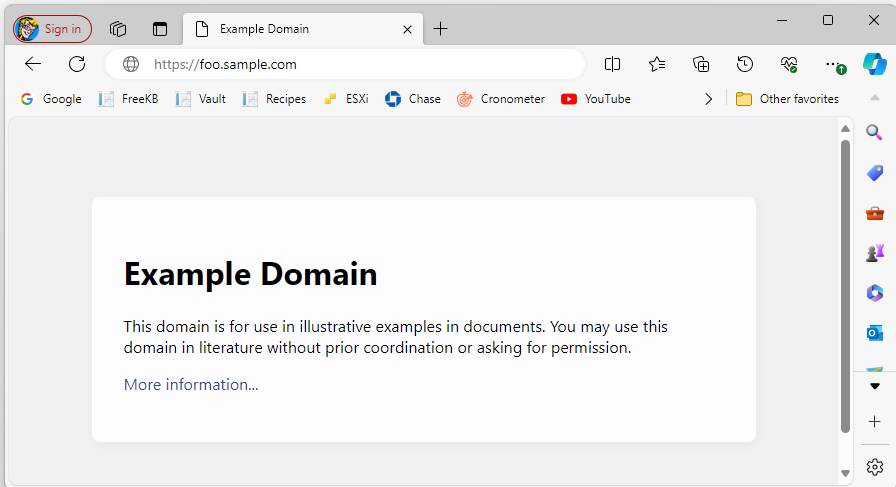Viewport: 896px width, 487px height.
Task: Open sidebar Search magnifier icon
Action: tap(874, 133)
